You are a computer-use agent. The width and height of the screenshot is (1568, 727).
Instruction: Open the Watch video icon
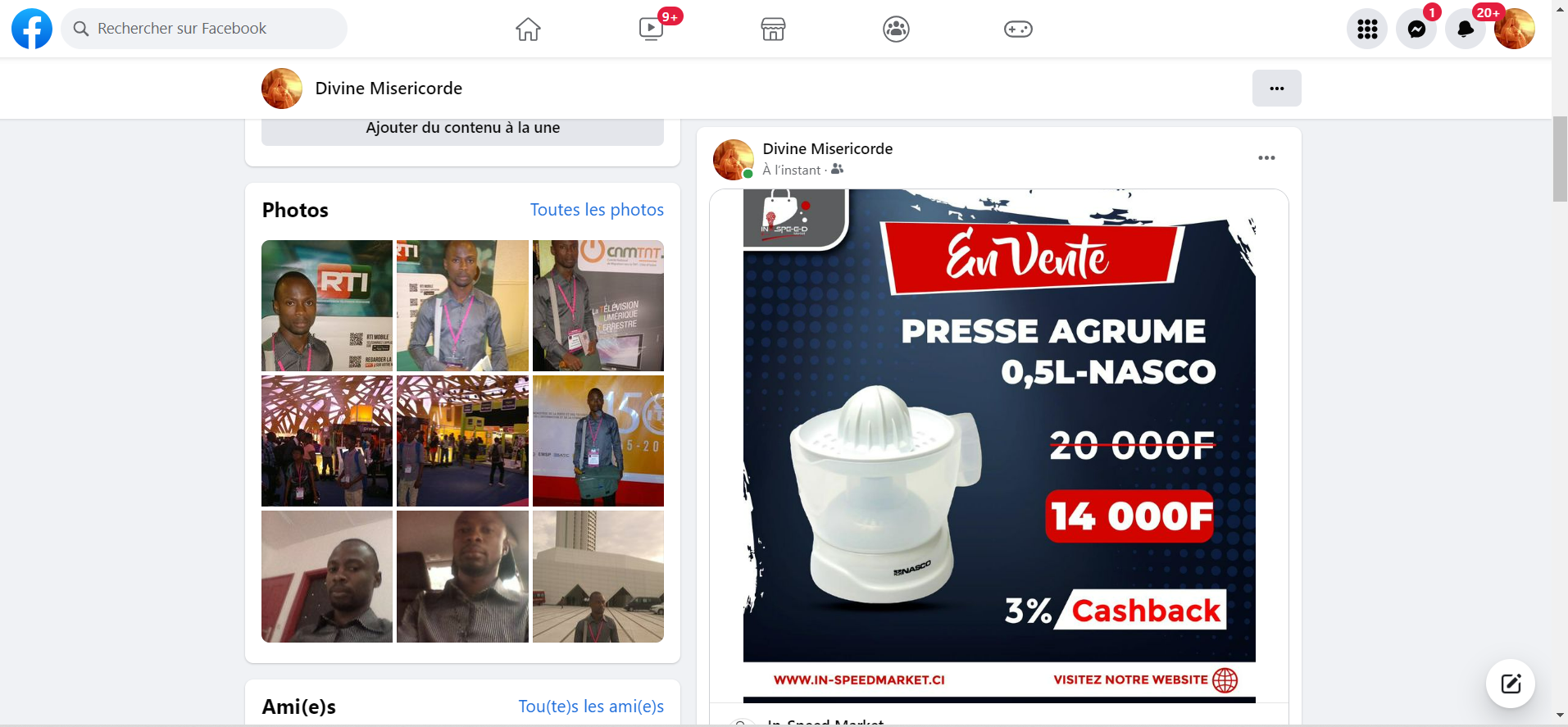pos(651,30)
